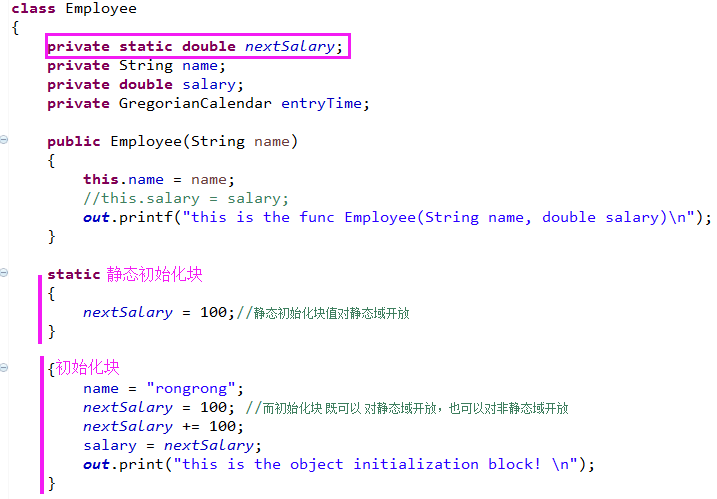Click 'private double salary;' line
717x499 pixels.
(145, 85)
